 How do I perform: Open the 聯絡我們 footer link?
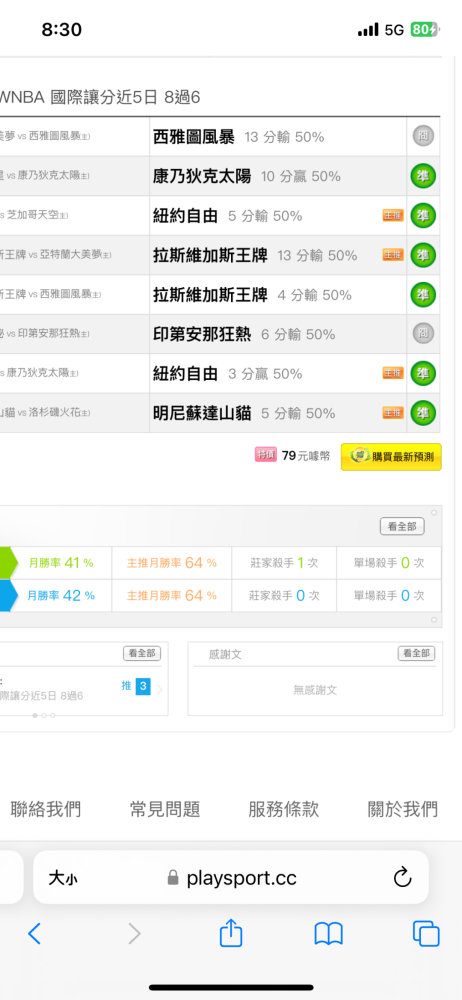click(x=46, y=809)
